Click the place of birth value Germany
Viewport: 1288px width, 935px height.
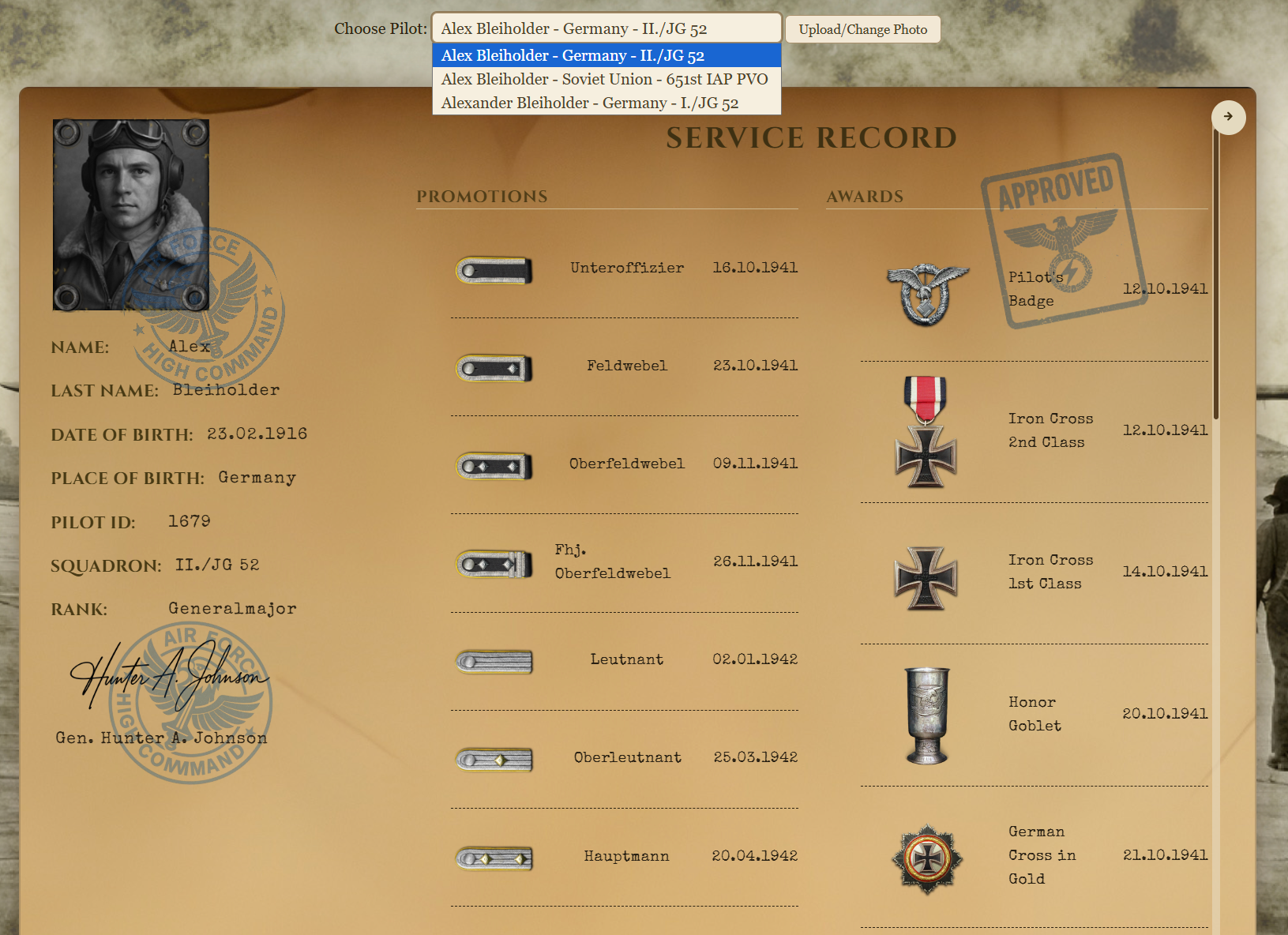click(x=257, y=478)
